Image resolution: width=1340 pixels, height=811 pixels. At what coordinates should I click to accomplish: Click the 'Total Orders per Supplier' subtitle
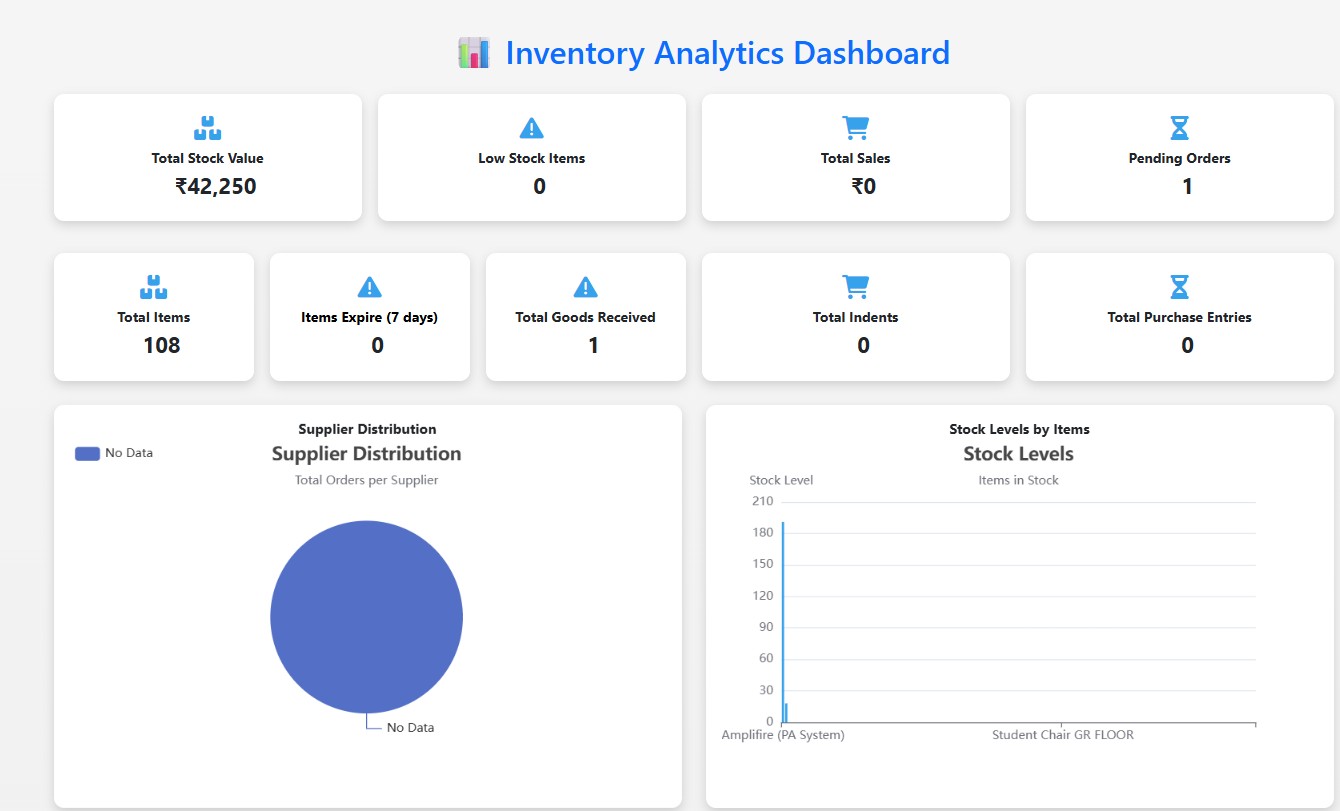[367, 480]
